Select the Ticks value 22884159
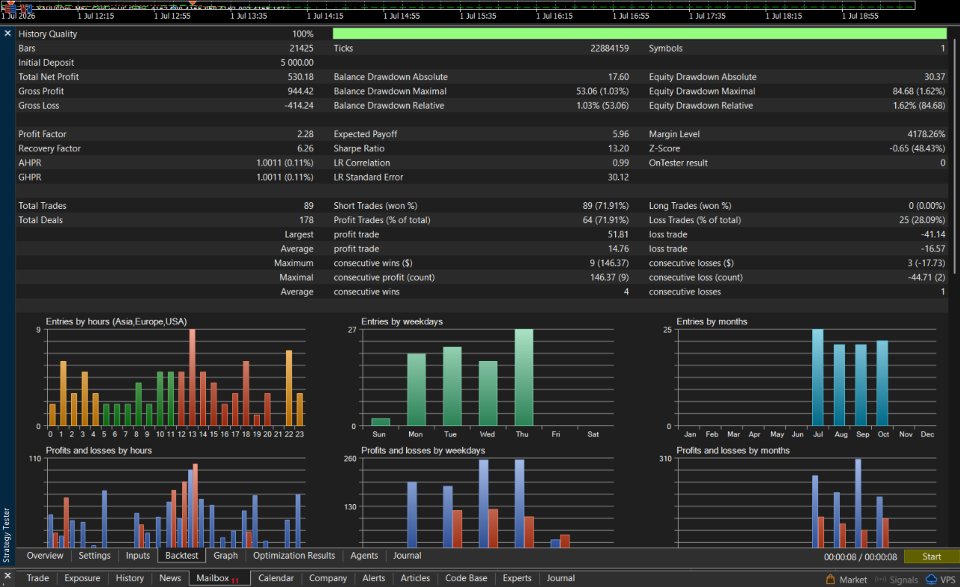Image resolution: width=960 pixels, height=587 pixels. click(x=609, y=48)
